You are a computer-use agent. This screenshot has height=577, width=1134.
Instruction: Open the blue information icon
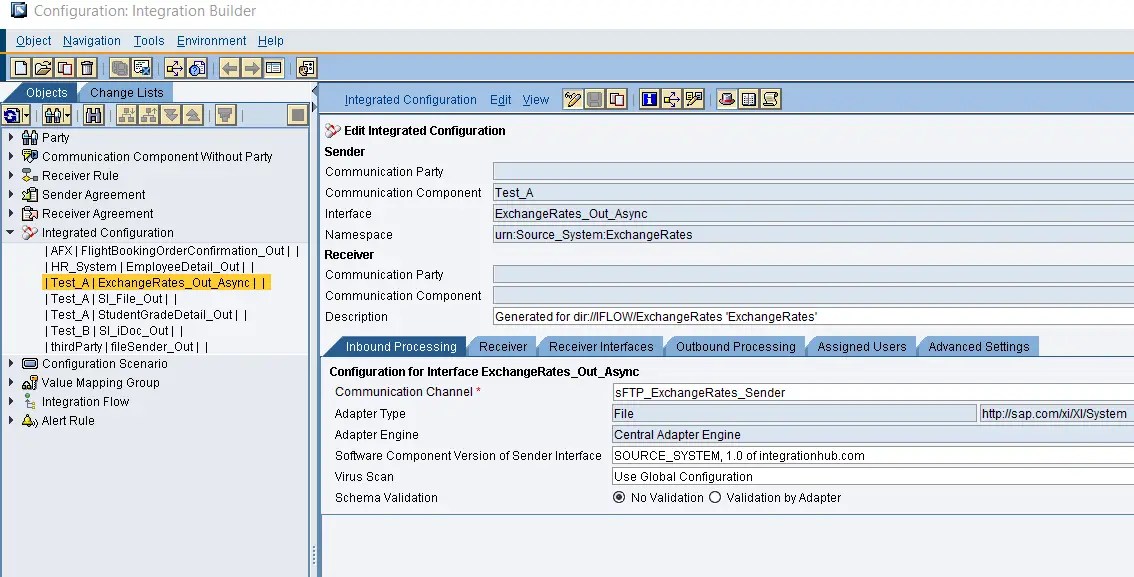pos(649,99)
